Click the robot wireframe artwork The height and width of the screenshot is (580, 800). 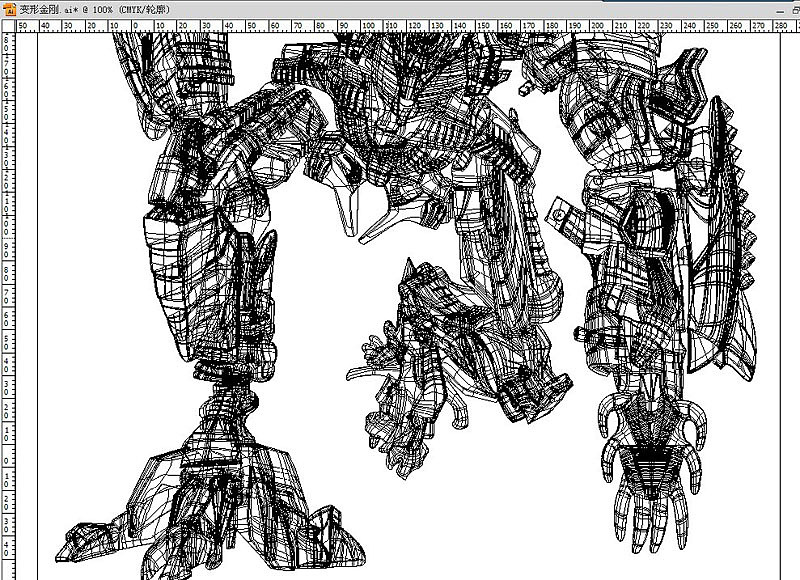406,306
